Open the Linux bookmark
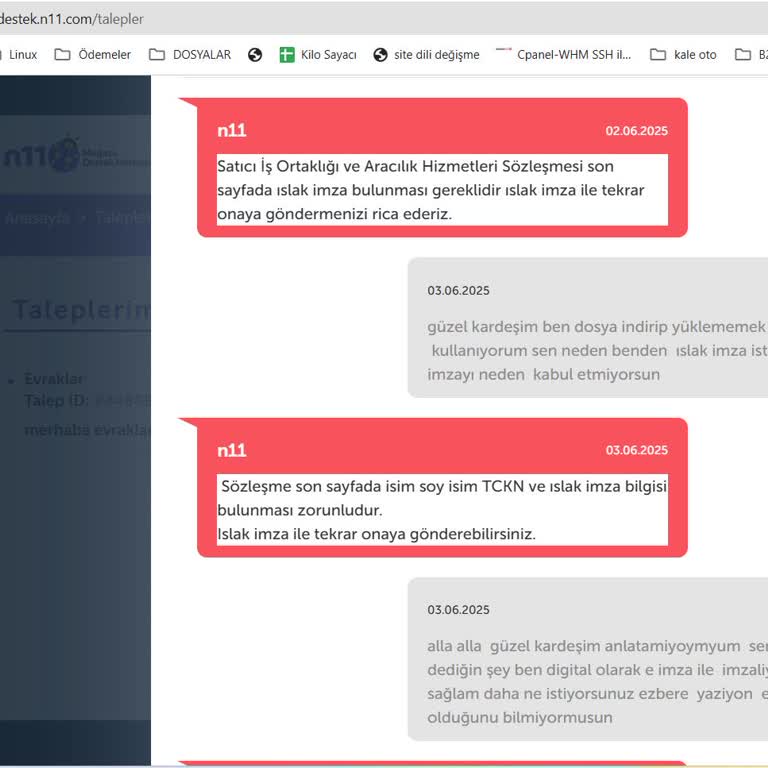This screenshot has width=768, height=768. click(x=23, y=54)
